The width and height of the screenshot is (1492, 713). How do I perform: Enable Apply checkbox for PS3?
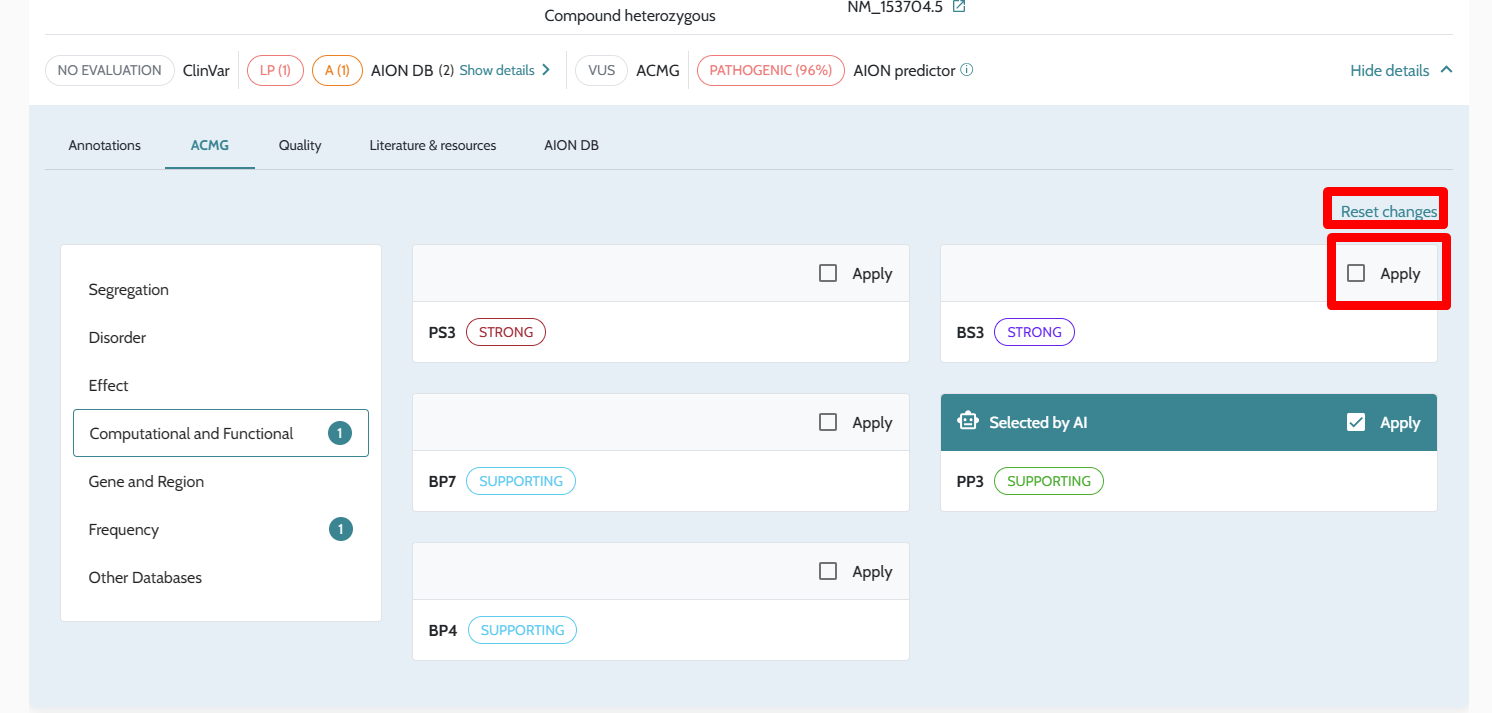(828, 273)
